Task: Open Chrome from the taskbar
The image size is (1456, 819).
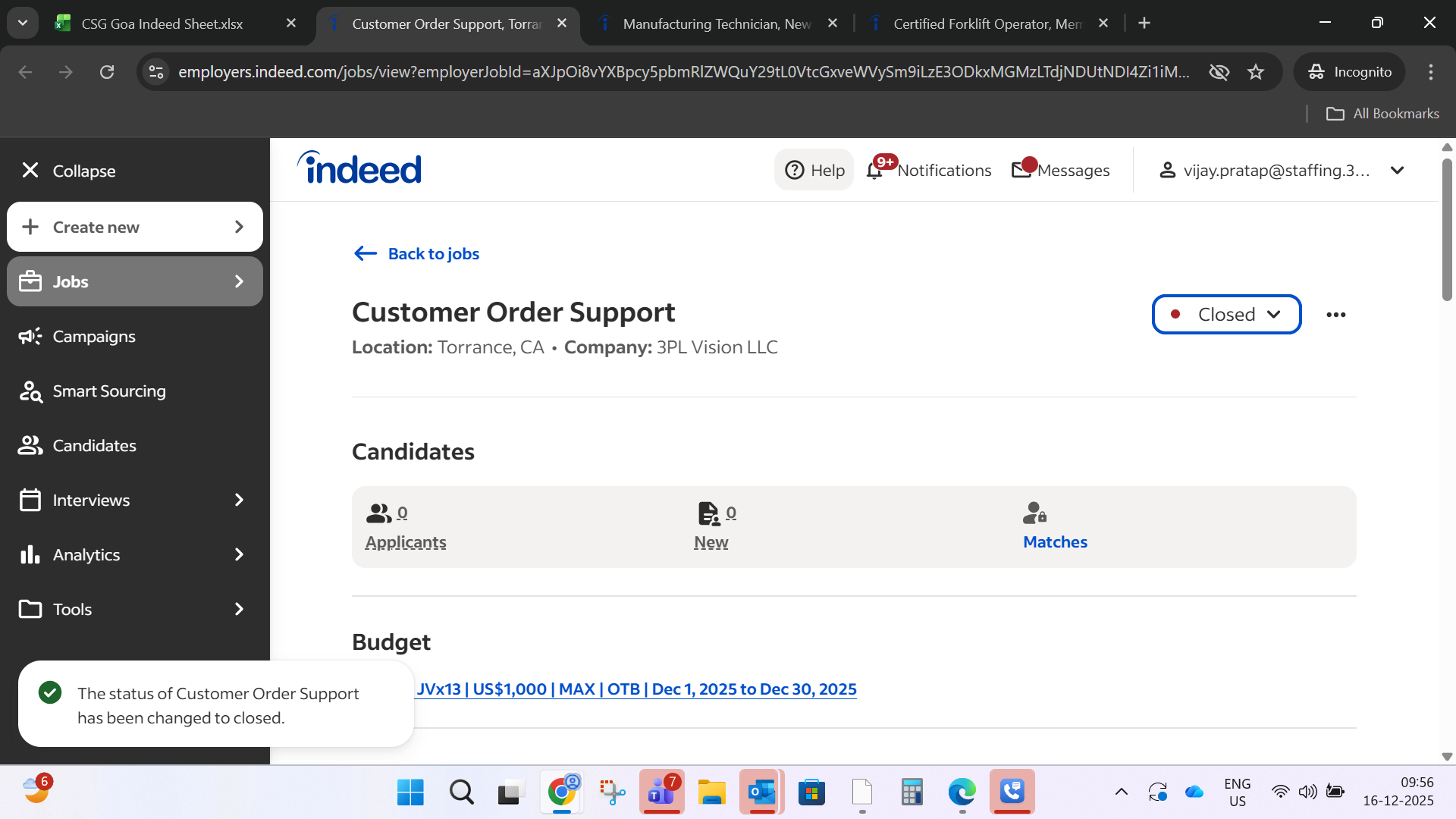Action: point(562,792)
